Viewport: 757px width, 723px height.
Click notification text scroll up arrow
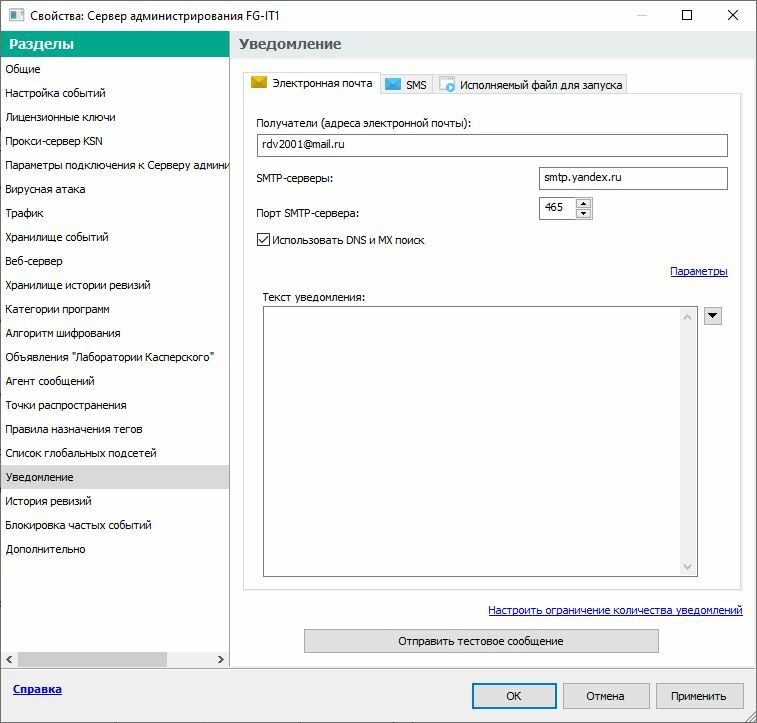688,317
